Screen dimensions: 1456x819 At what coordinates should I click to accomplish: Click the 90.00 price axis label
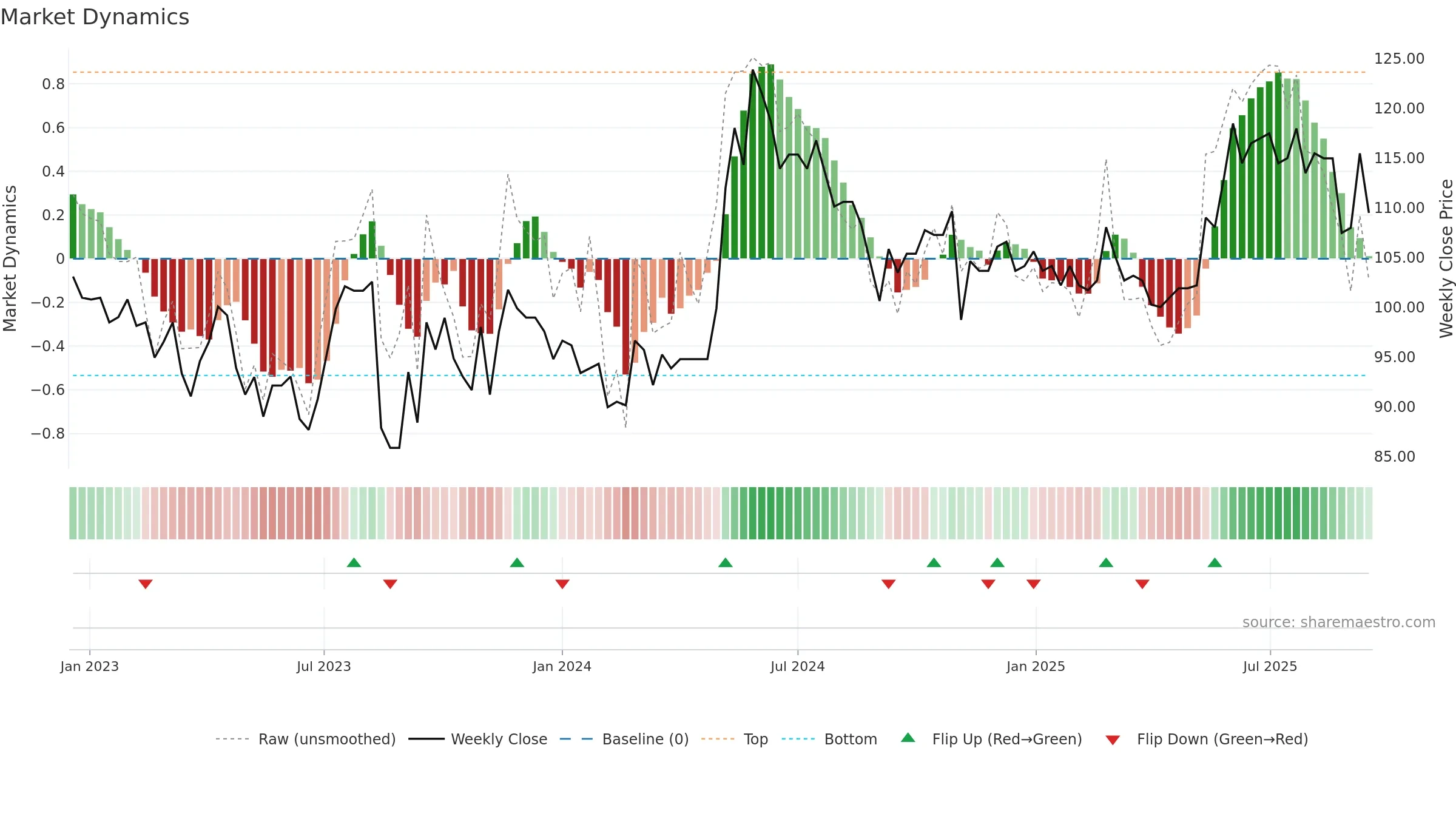tap(1395, 406)
